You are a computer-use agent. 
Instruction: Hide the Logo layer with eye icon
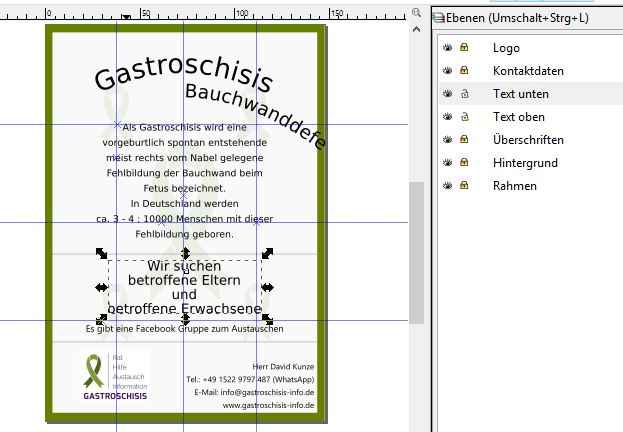[448, 48]
